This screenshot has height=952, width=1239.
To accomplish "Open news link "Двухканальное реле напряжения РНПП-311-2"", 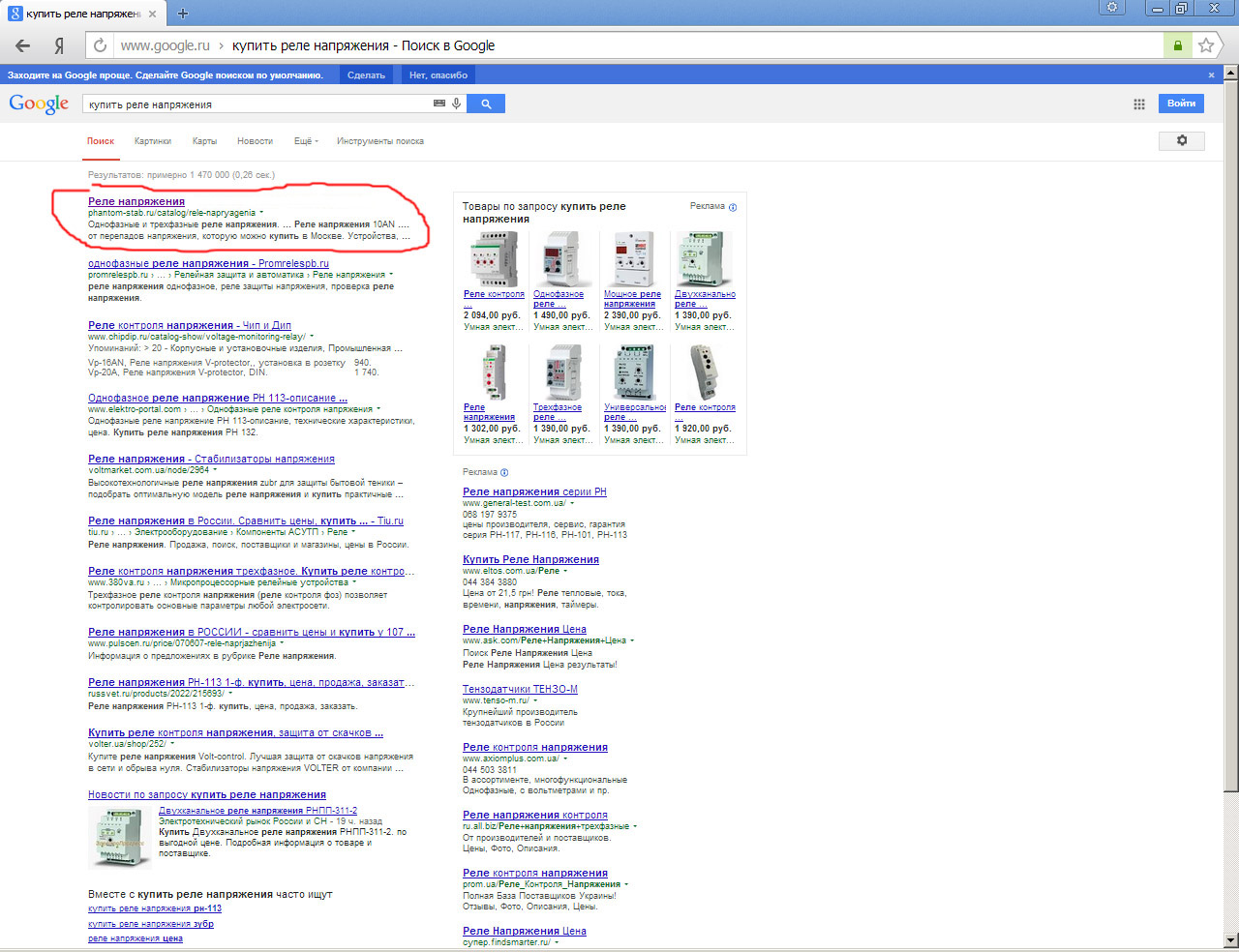I will point(258,811).
